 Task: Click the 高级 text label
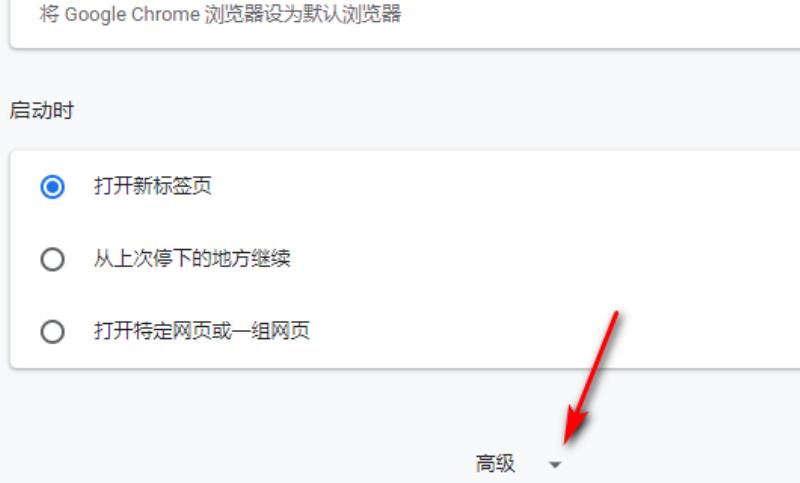495,464
